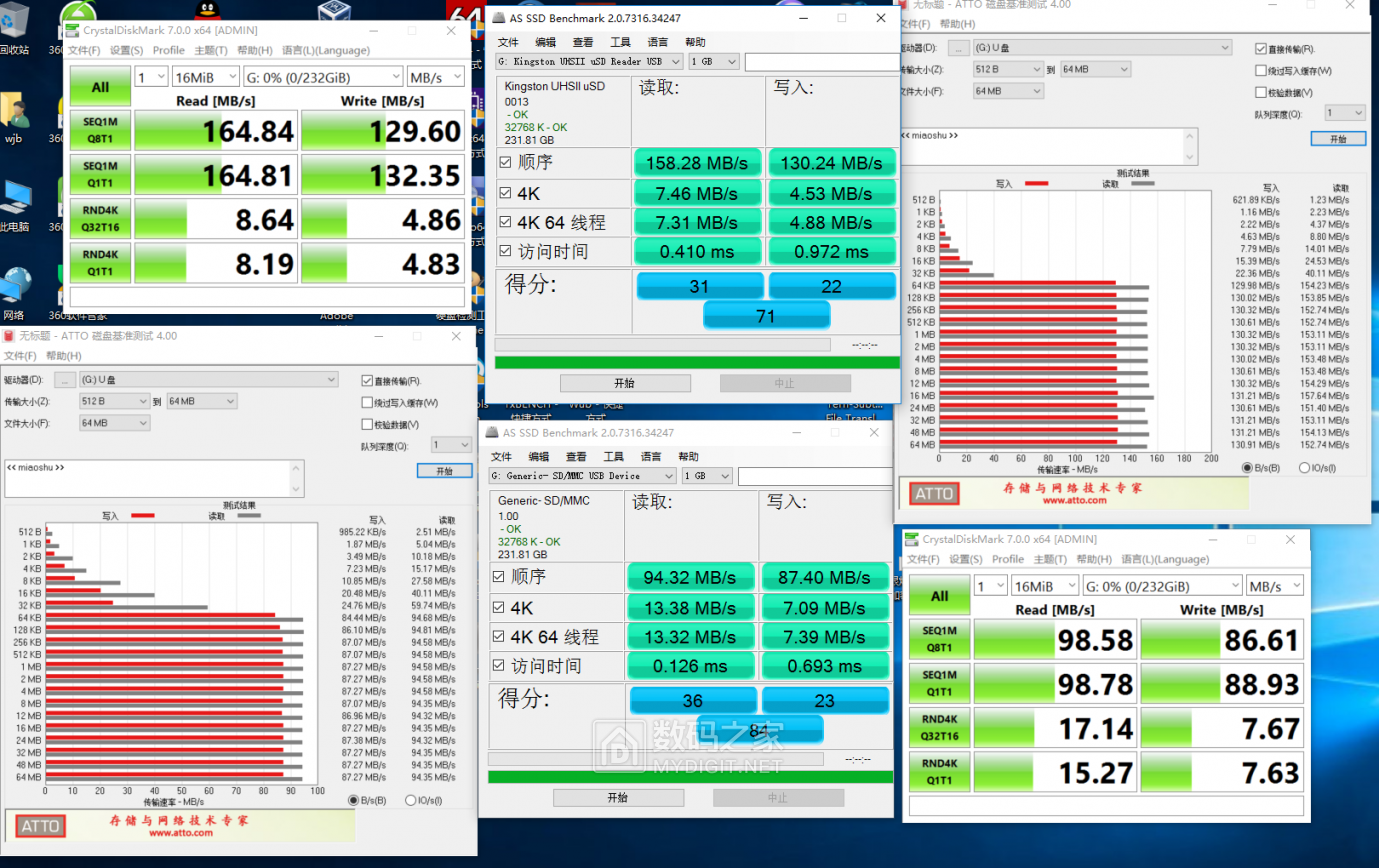Open 查看 menu in Generic SD/MMC AS SSD window
The width and height of the screenshot is (1379, 868).
pyautogui.click(x=576, y=457)
